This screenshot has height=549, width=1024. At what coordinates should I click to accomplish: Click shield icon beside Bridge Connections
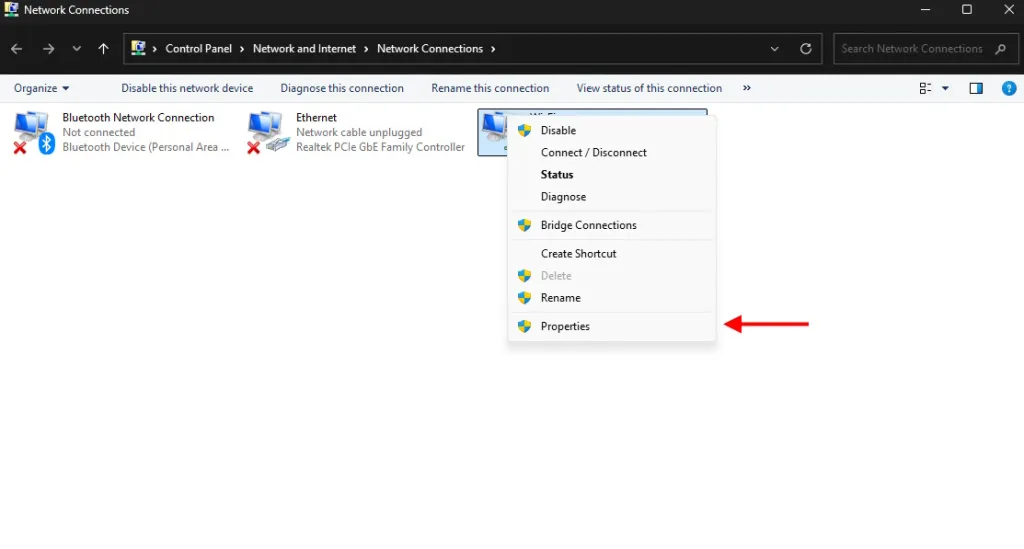tap(524, 225)
